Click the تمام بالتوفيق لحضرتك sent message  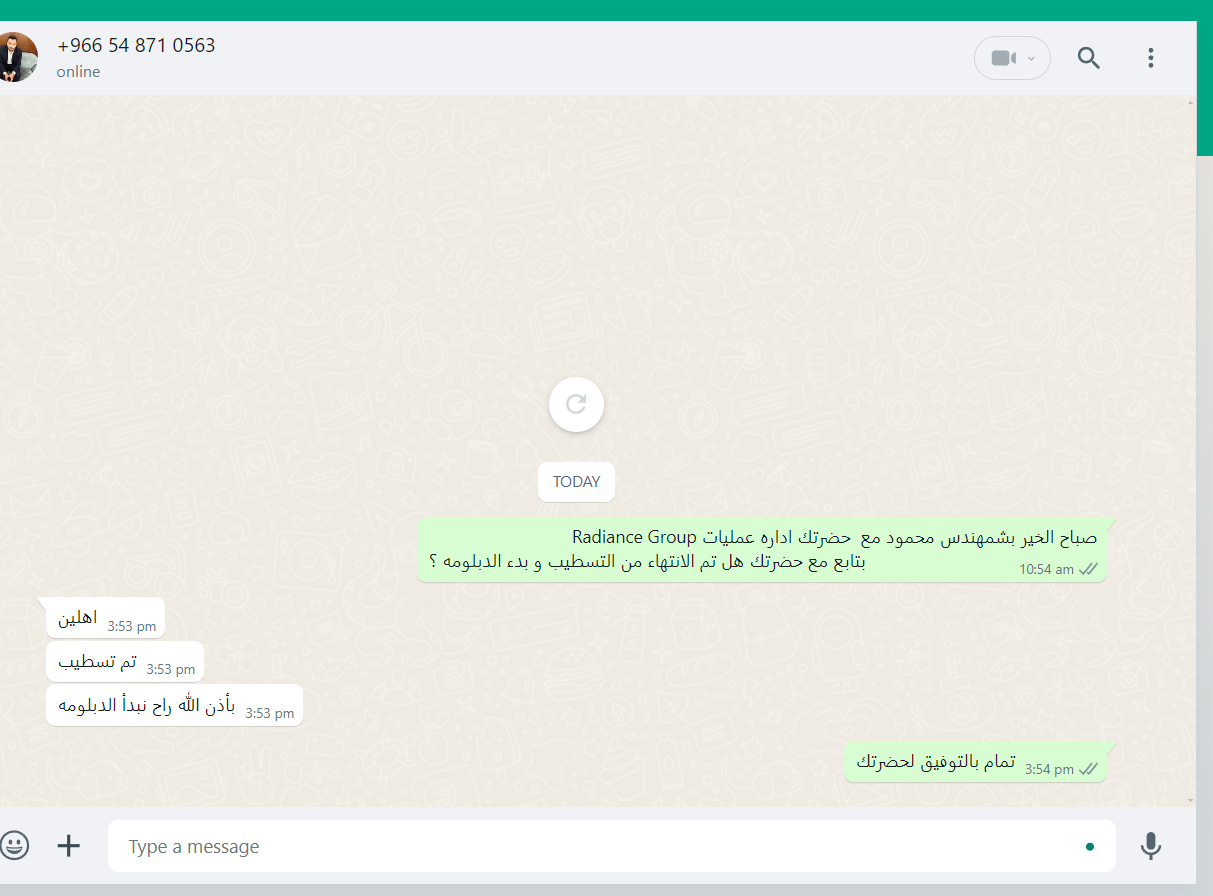pyautogui.click(x=975, y=762)
